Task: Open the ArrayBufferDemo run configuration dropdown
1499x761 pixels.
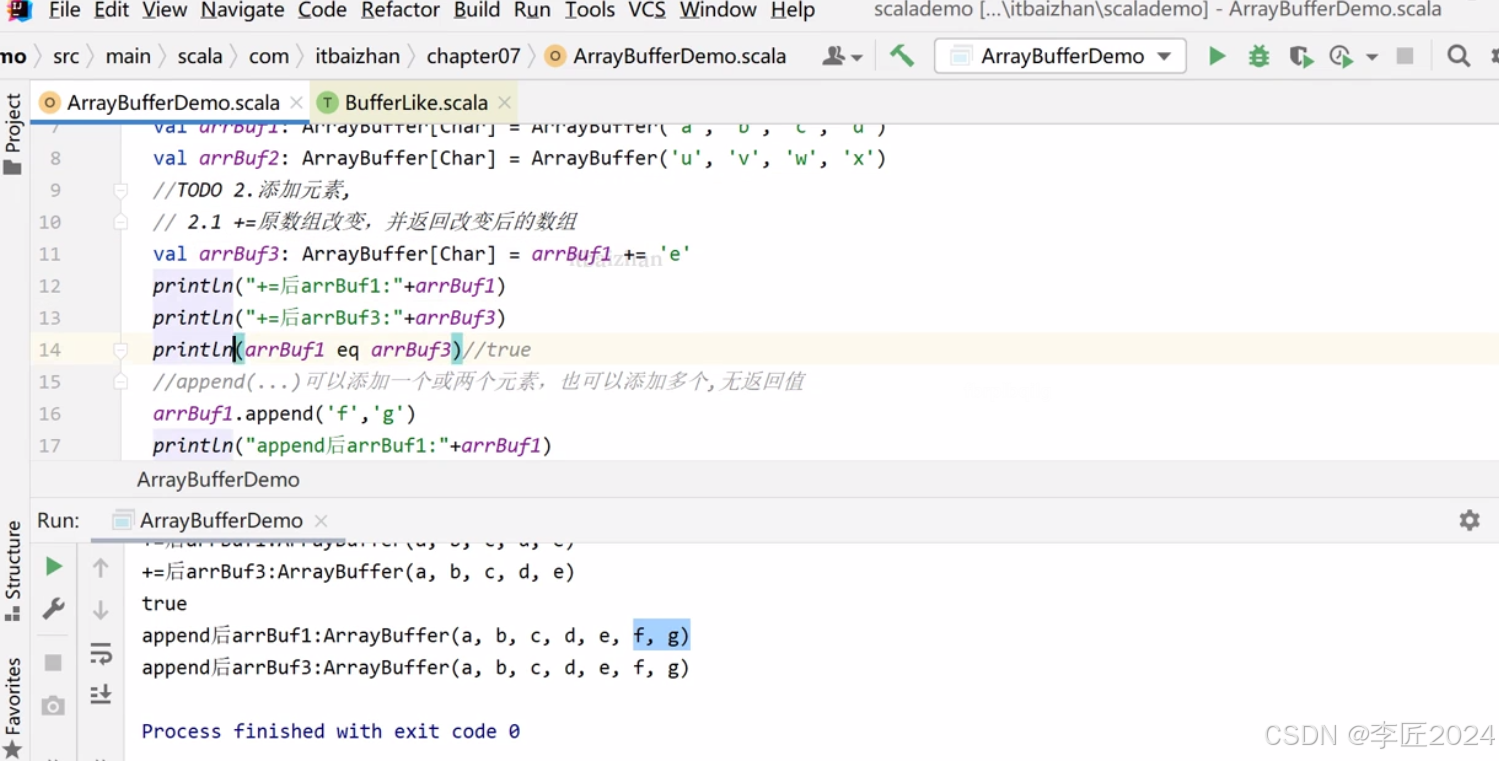Action: pos(1060,56)
